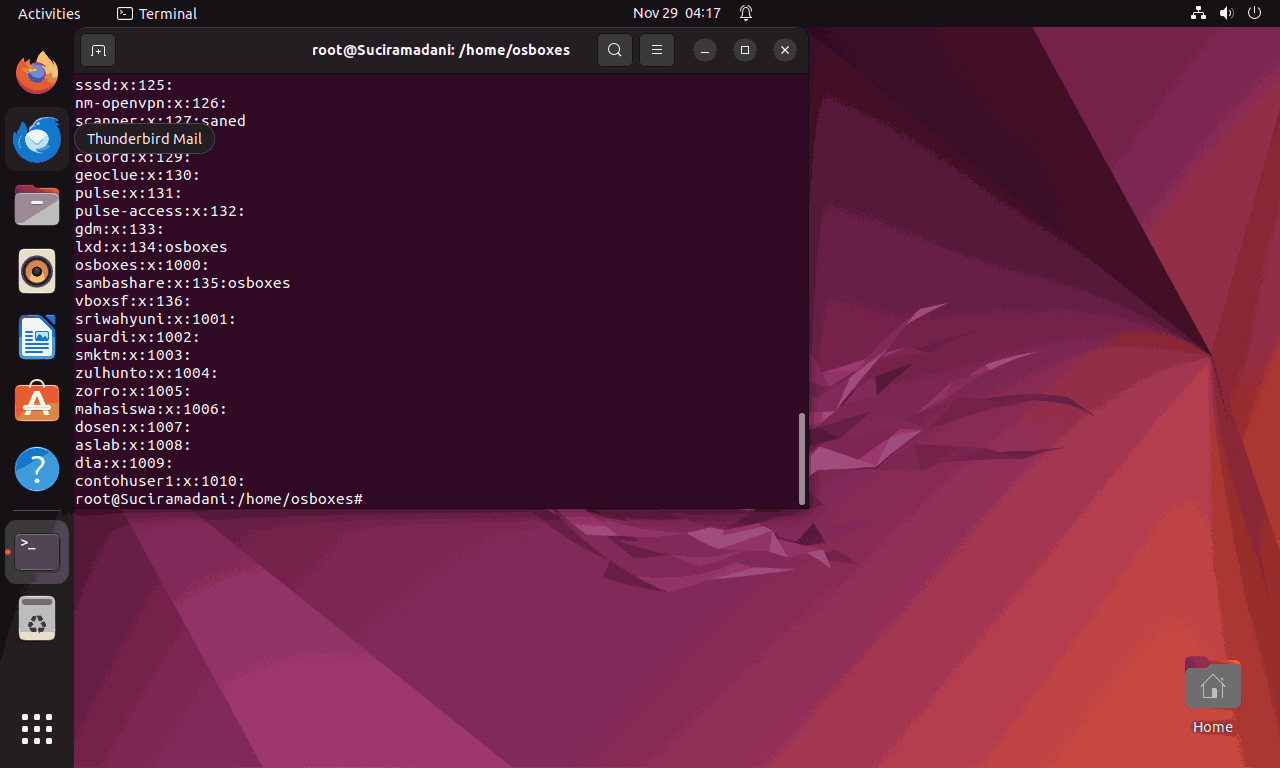Screen dimensions: 1280x768
Task: Close the terminal window
Action: [785, 50]
